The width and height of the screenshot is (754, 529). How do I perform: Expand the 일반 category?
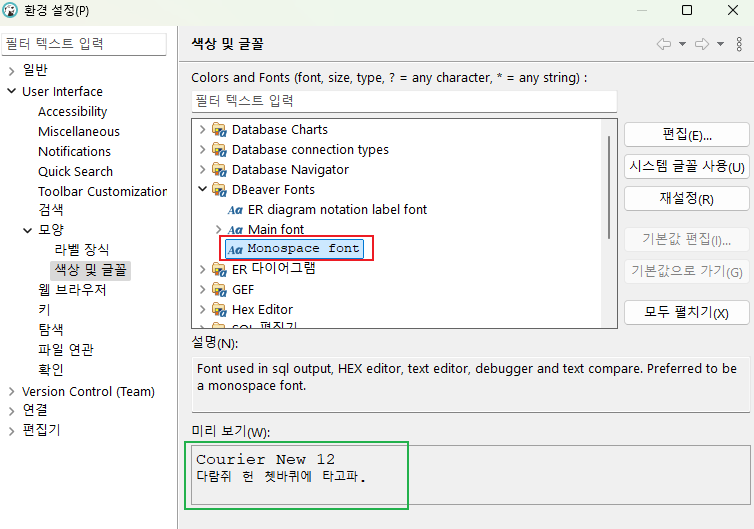(x=12, y=71)
